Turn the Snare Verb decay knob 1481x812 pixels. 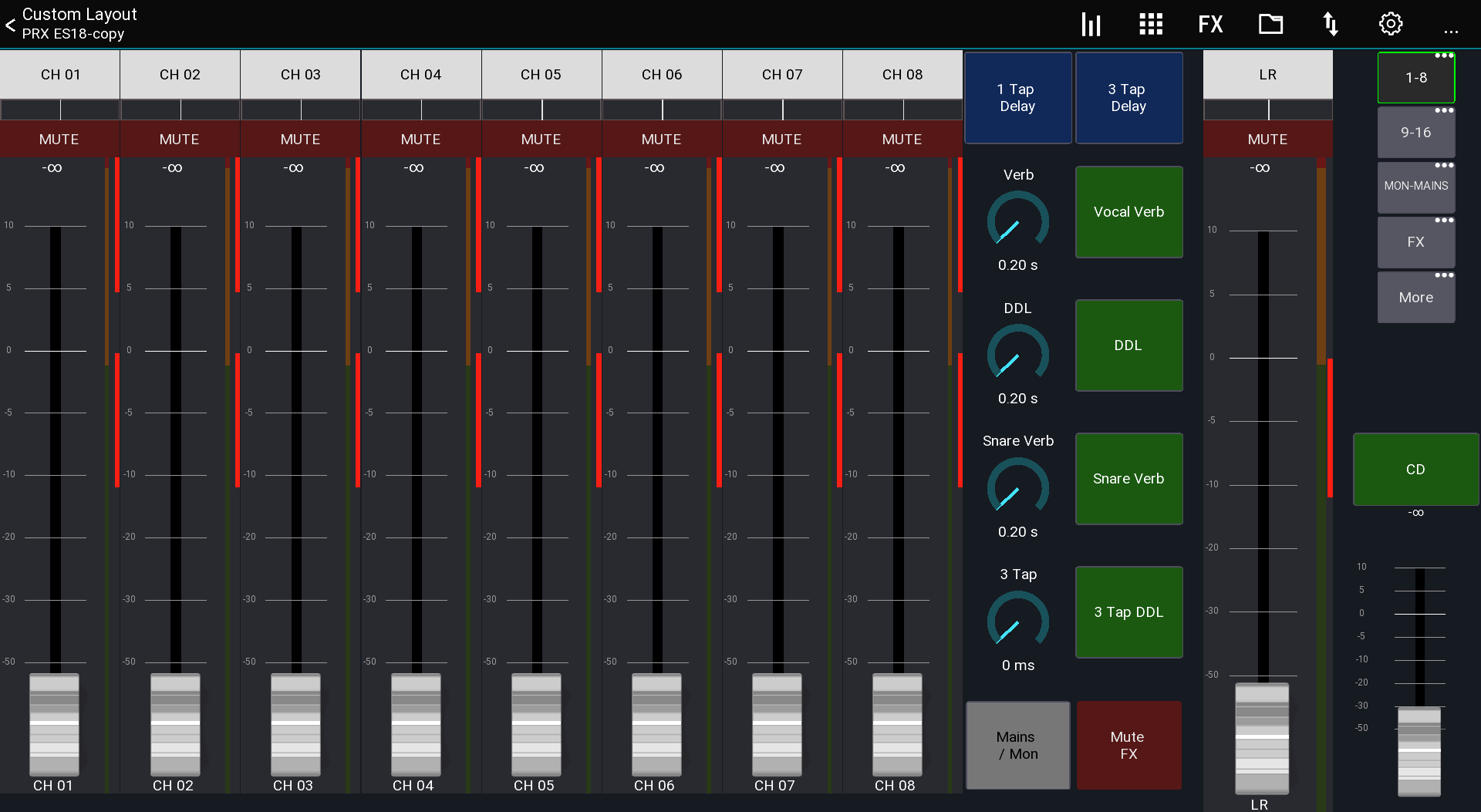point(1017,489)
